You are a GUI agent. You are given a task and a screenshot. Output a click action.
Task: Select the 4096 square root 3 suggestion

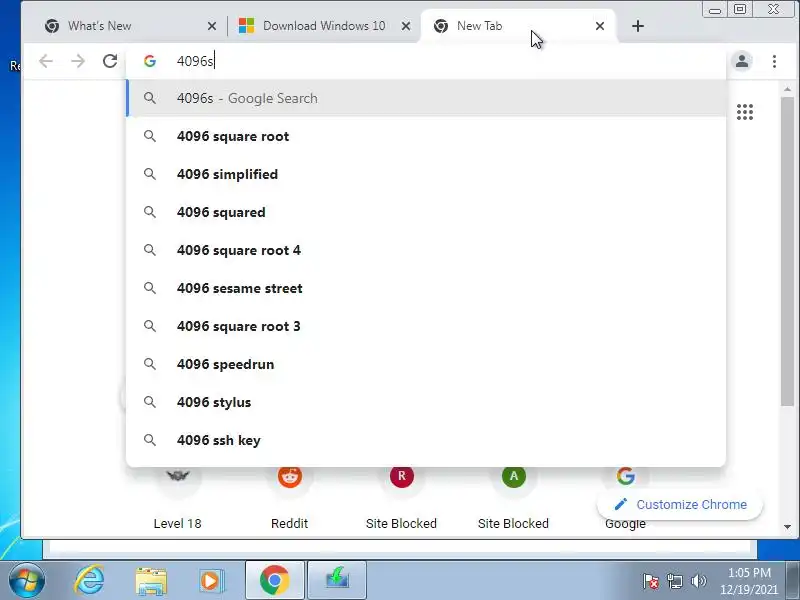click(426, 326)
